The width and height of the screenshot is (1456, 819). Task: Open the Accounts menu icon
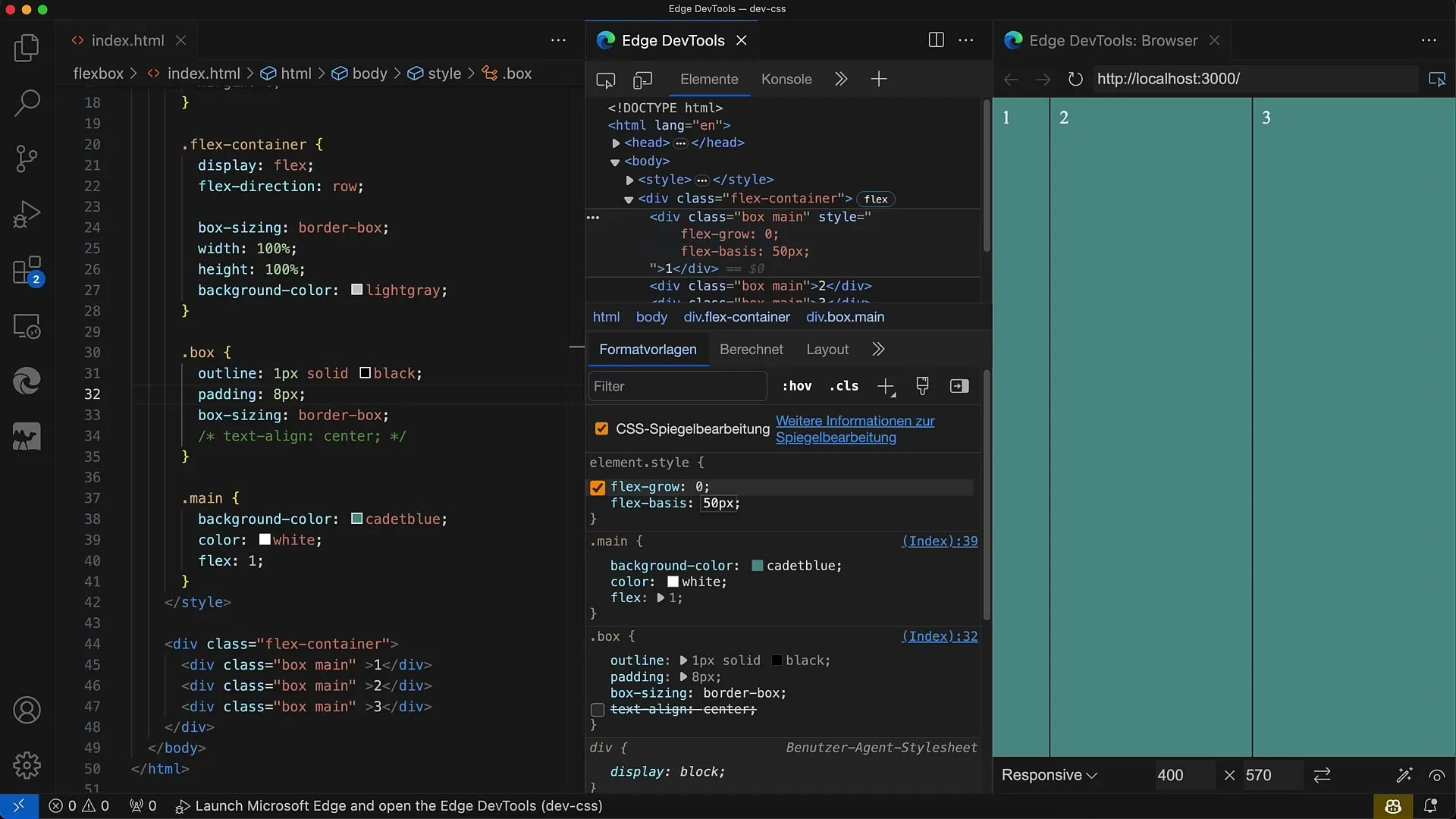(x=27, y=711)
